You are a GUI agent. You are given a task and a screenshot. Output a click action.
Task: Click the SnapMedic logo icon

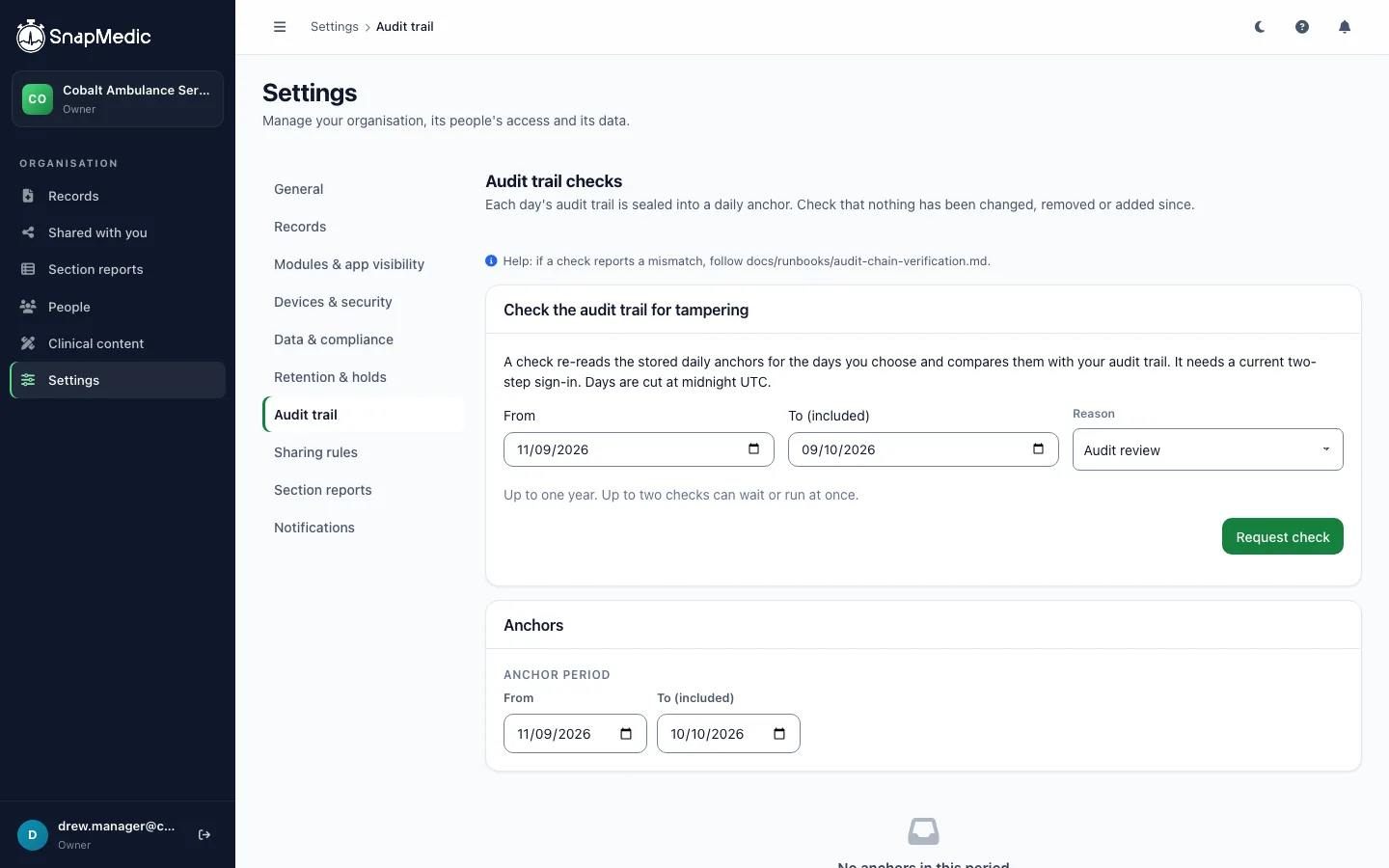tap(31, 37)
